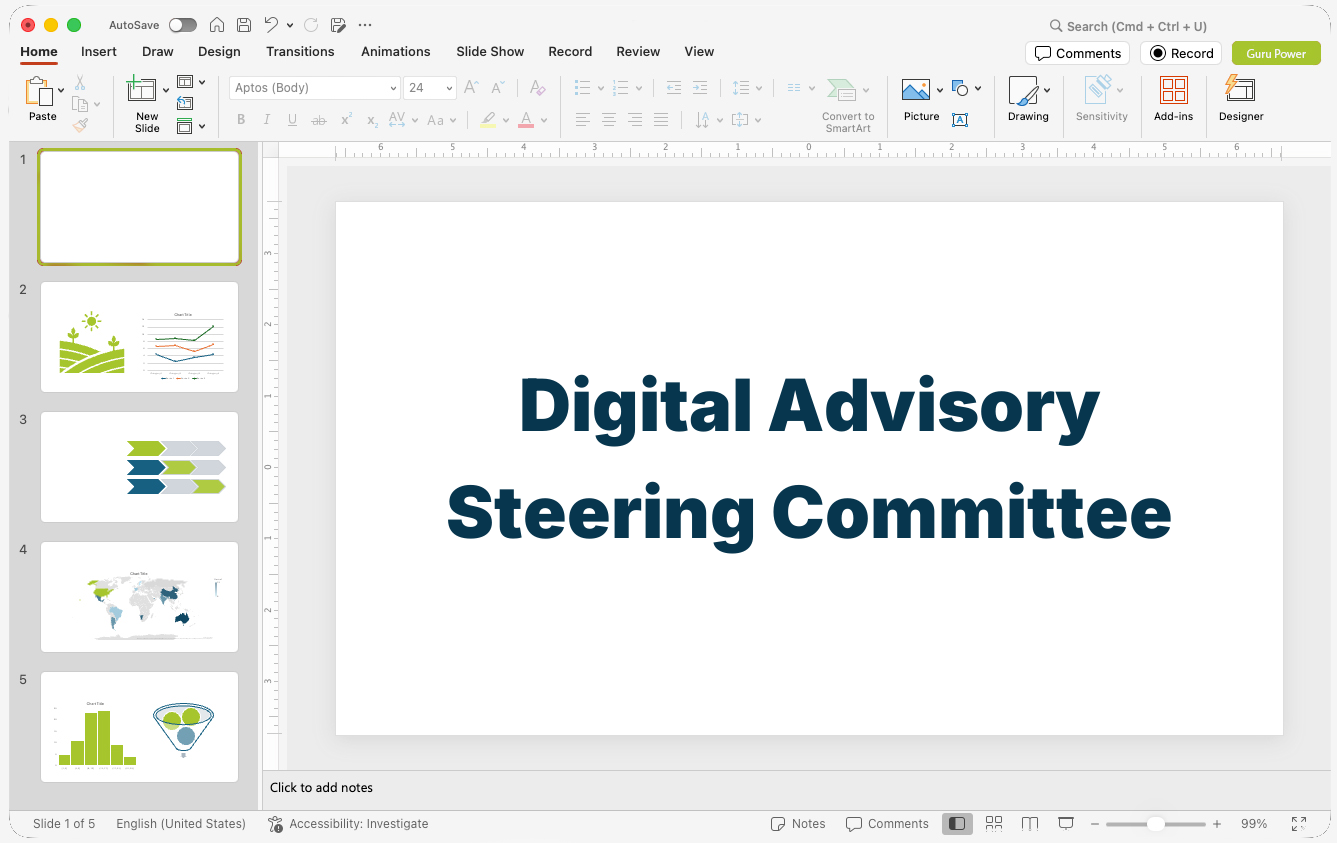The height and width of the screenshot is (843, 1337).
Task: Click the font color red swatch button
Action: pyautogui.click(x=526, y=120)
